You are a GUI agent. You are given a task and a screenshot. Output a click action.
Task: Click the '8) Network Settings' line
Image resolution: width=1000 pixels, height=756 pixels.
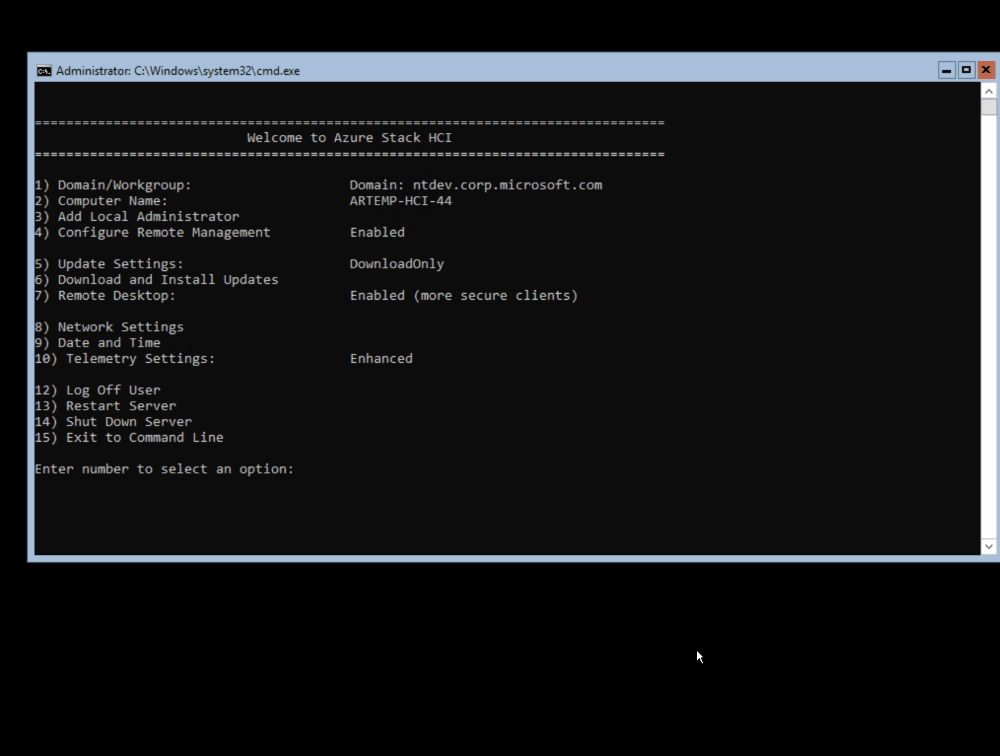pos(109,327)
